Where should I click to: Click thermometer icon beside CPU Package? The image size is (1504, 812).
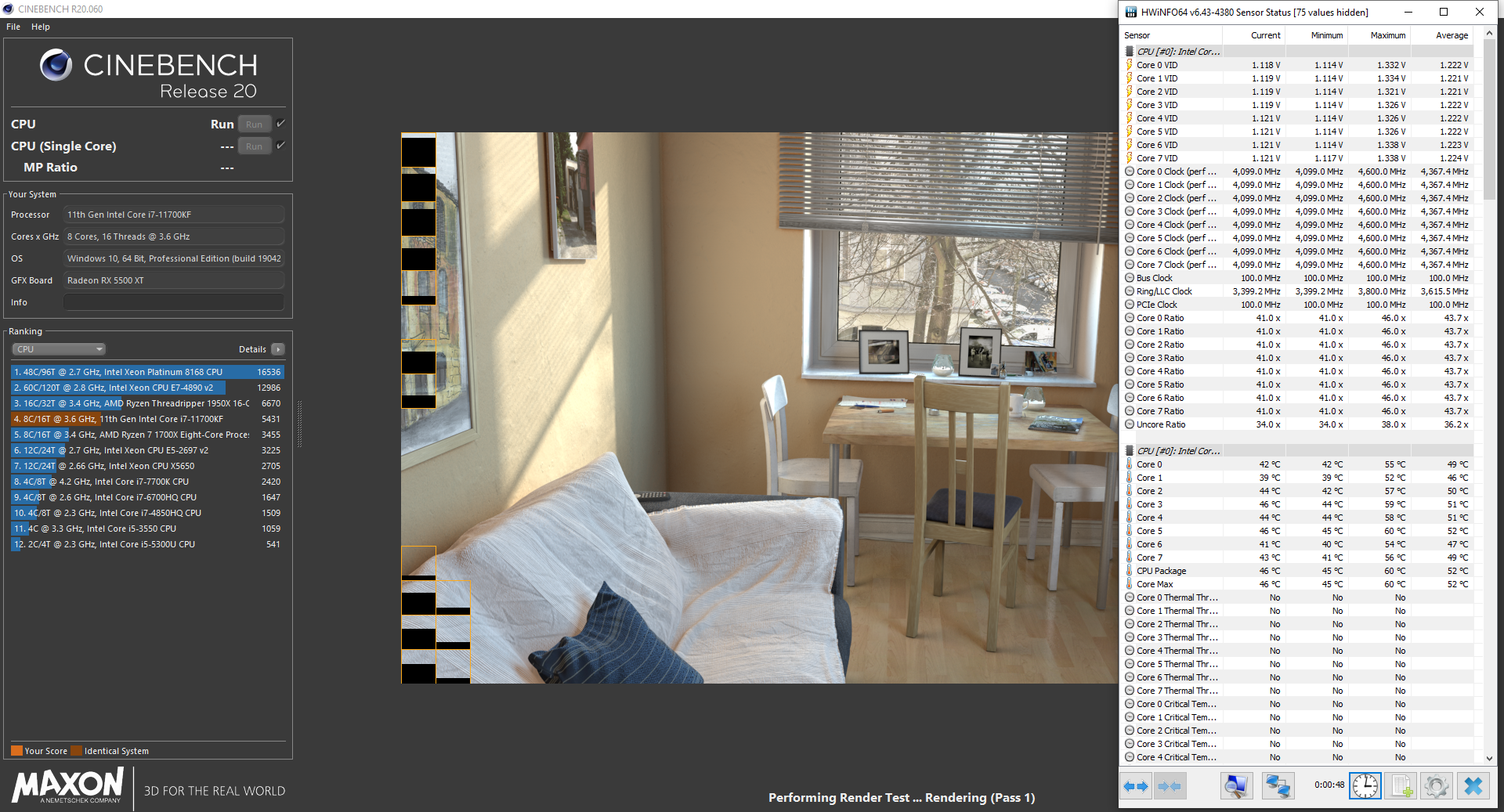1130,571
